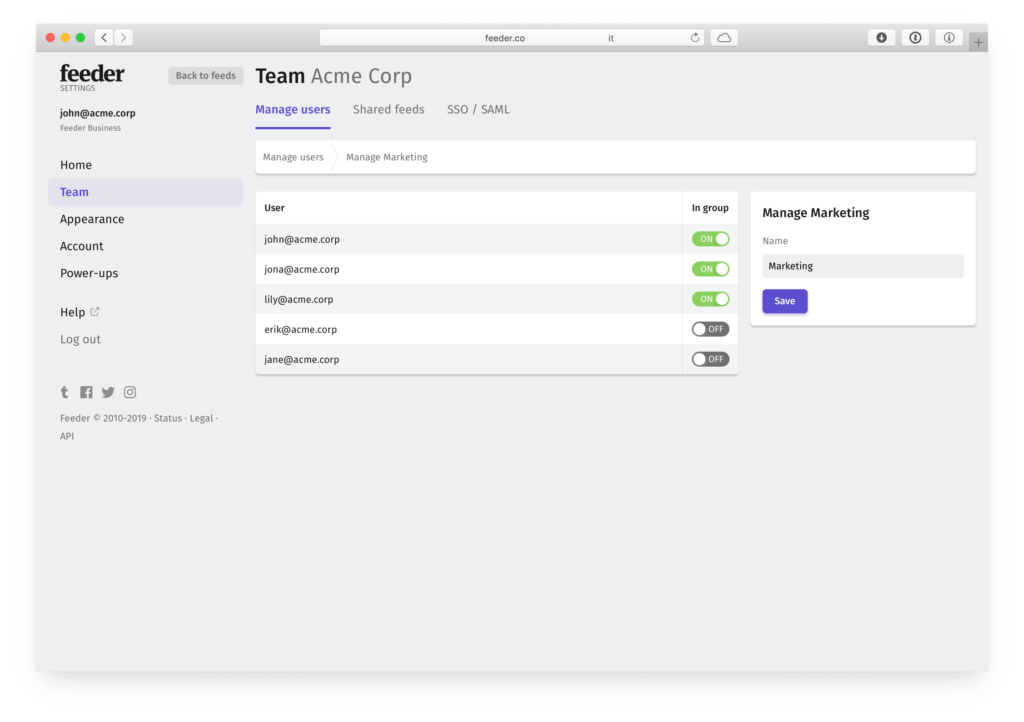Reload the page with refresh icon

click(x=695, y=38)
